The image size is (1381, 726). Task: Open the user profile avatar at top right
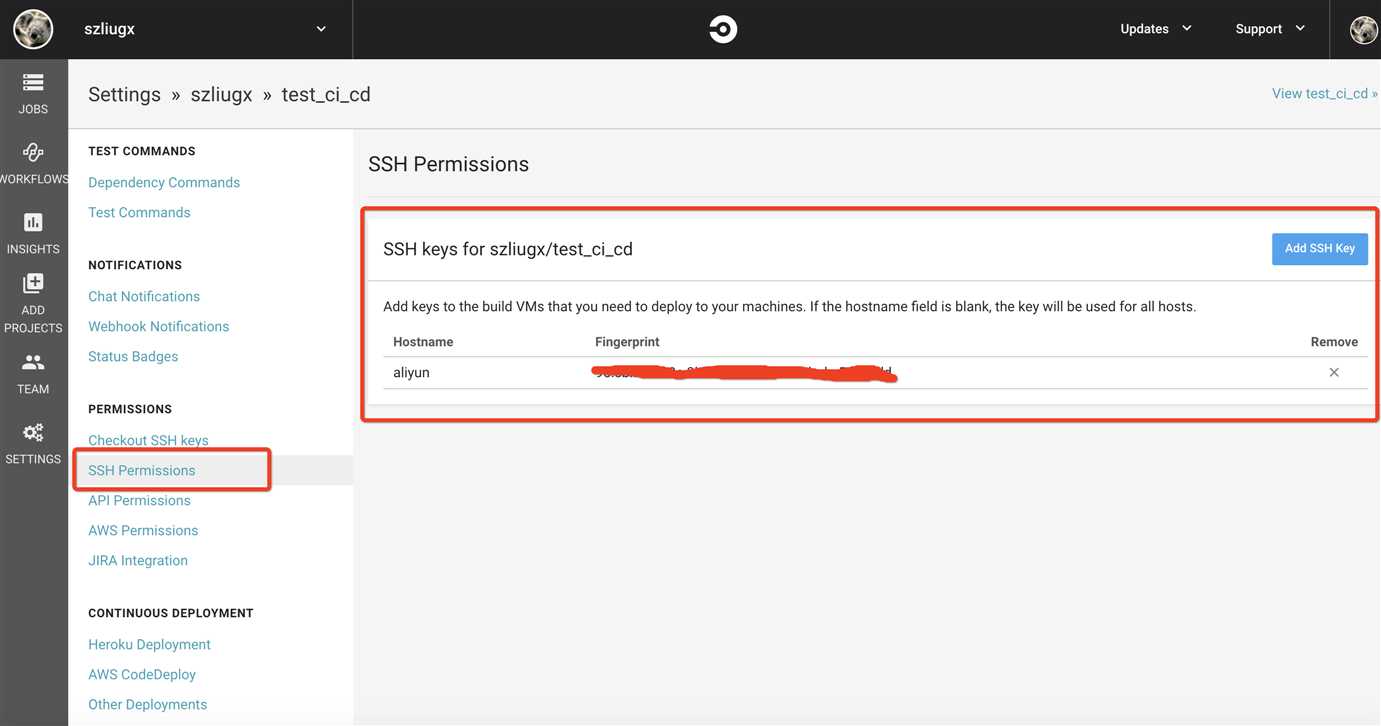click(1364, 29)
